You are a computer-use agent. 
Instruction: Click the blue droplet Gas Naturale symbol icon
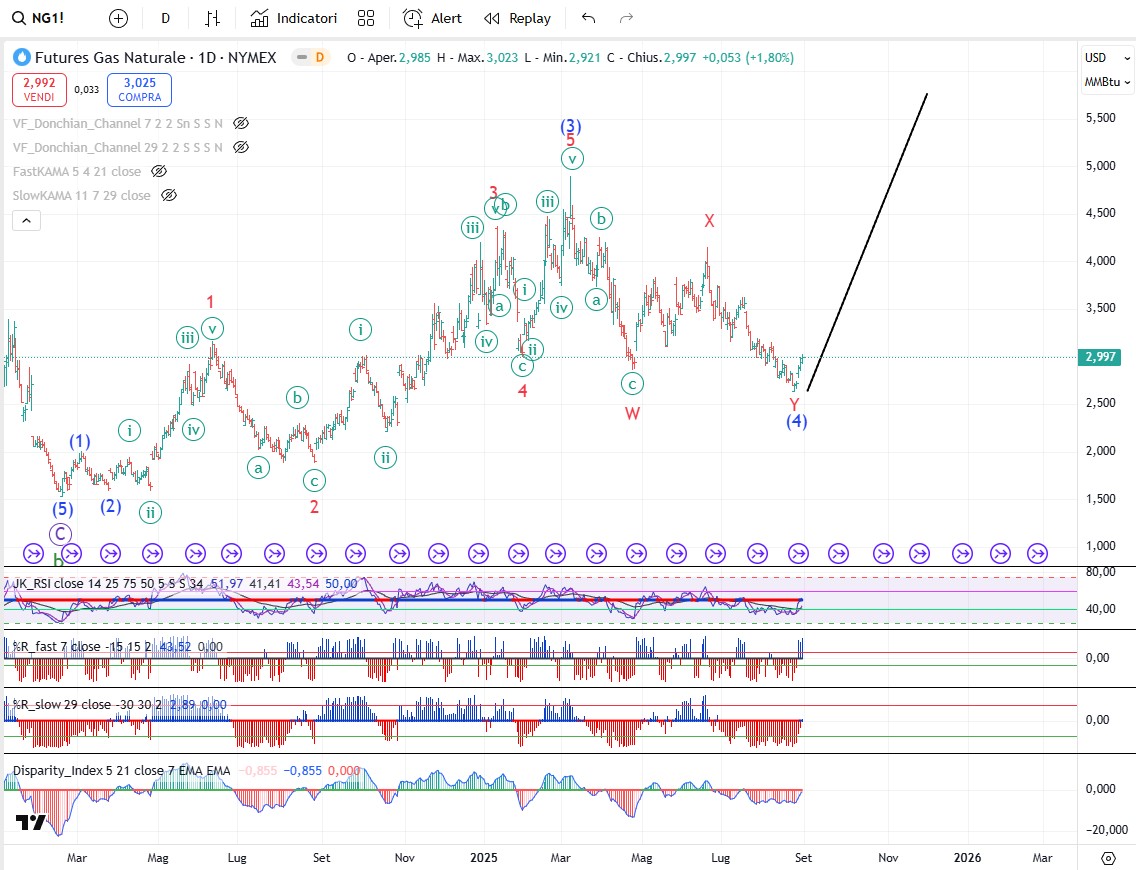(x=21, y=58)
